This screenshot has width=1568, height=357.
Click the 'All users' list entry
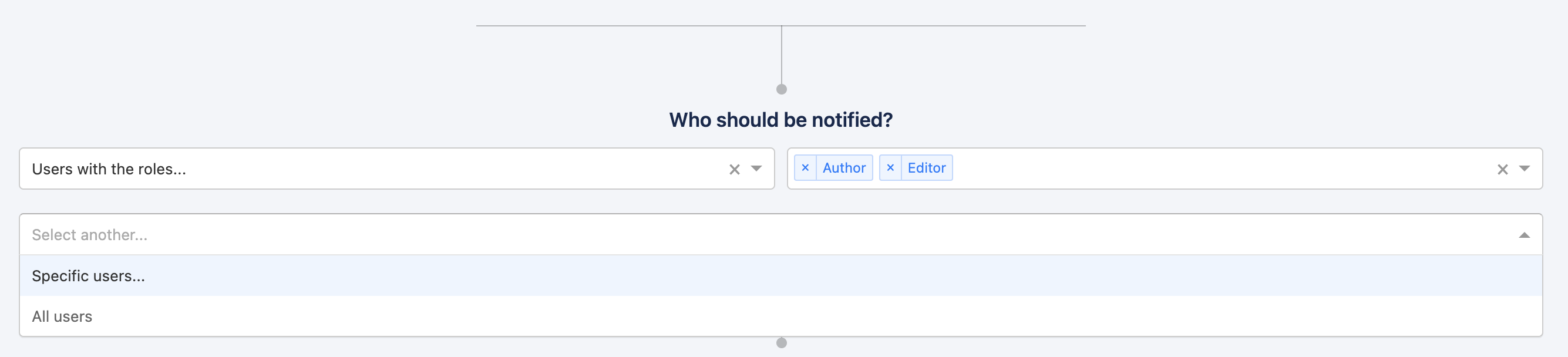pos(63,316)
